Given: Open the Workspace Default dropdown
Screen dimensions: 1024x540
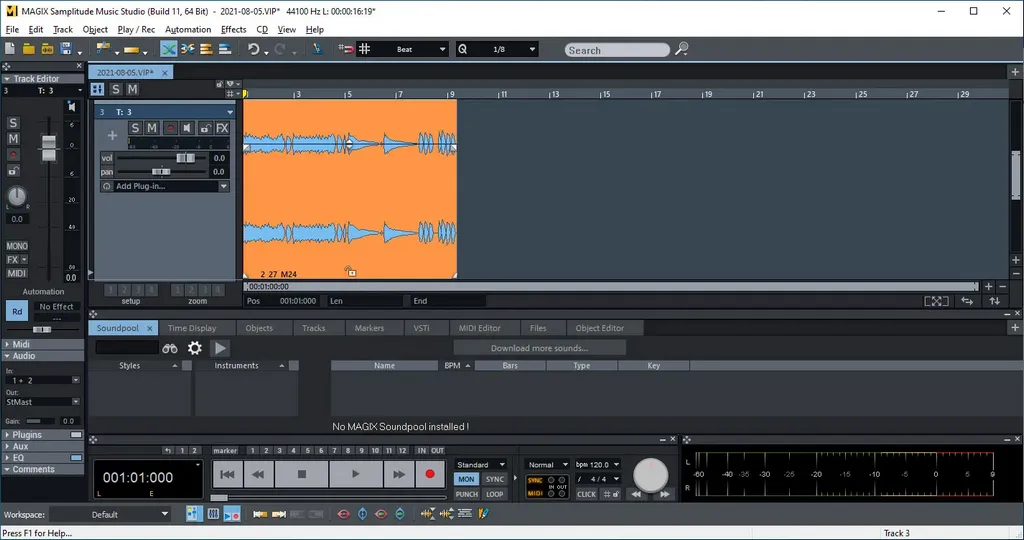Looking at the screenshot, I should click(x=110, y=515).
